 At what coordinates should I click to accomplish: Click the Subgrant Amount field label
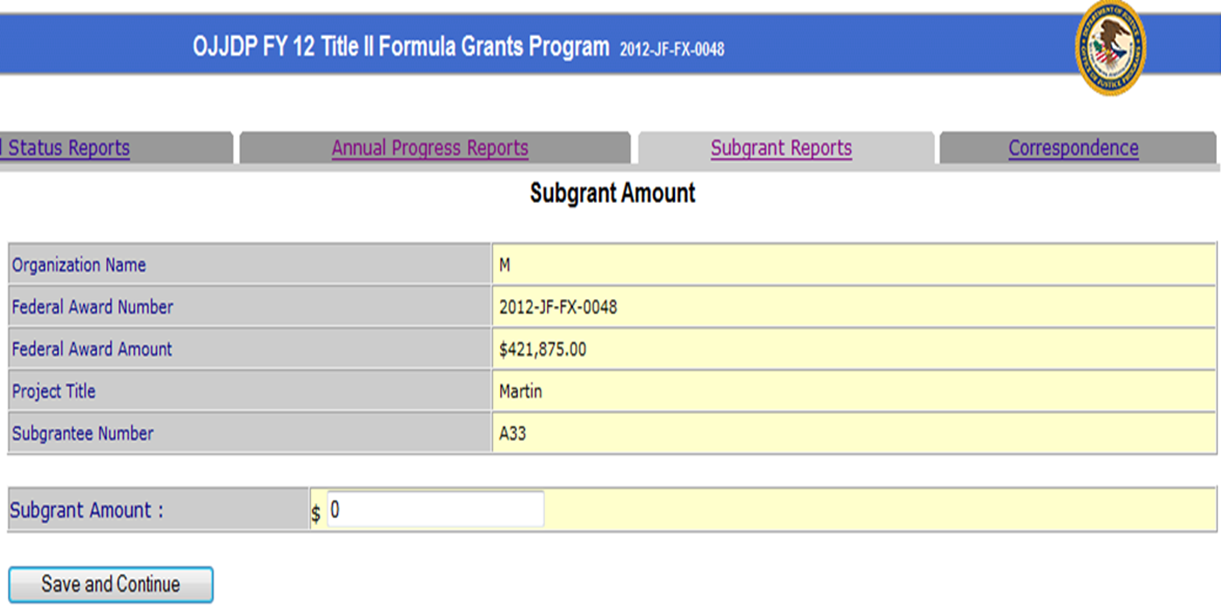click(86, 510)
